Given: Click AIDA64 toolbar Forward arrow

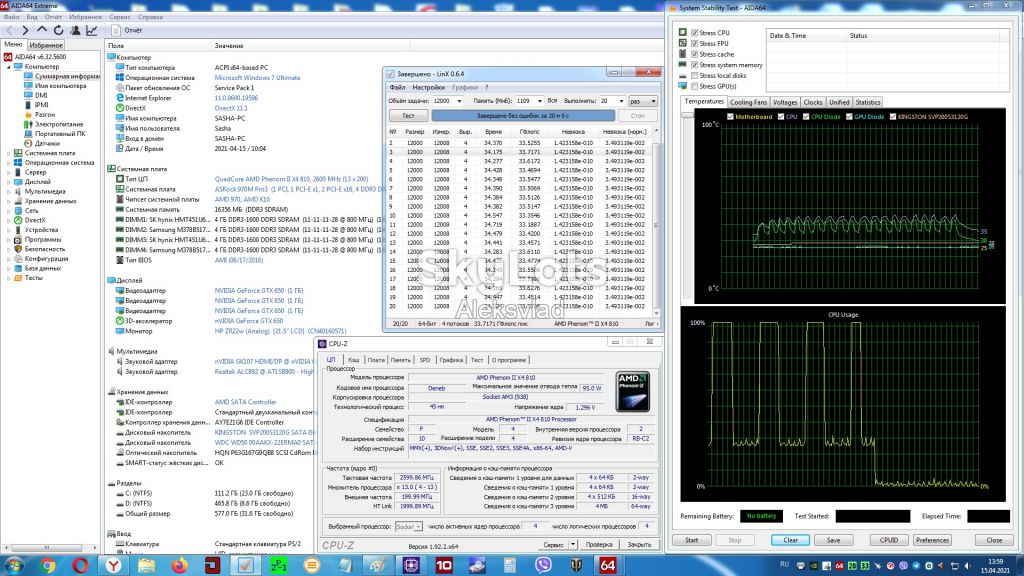Looking at the screenshot, I should [25, 30].
